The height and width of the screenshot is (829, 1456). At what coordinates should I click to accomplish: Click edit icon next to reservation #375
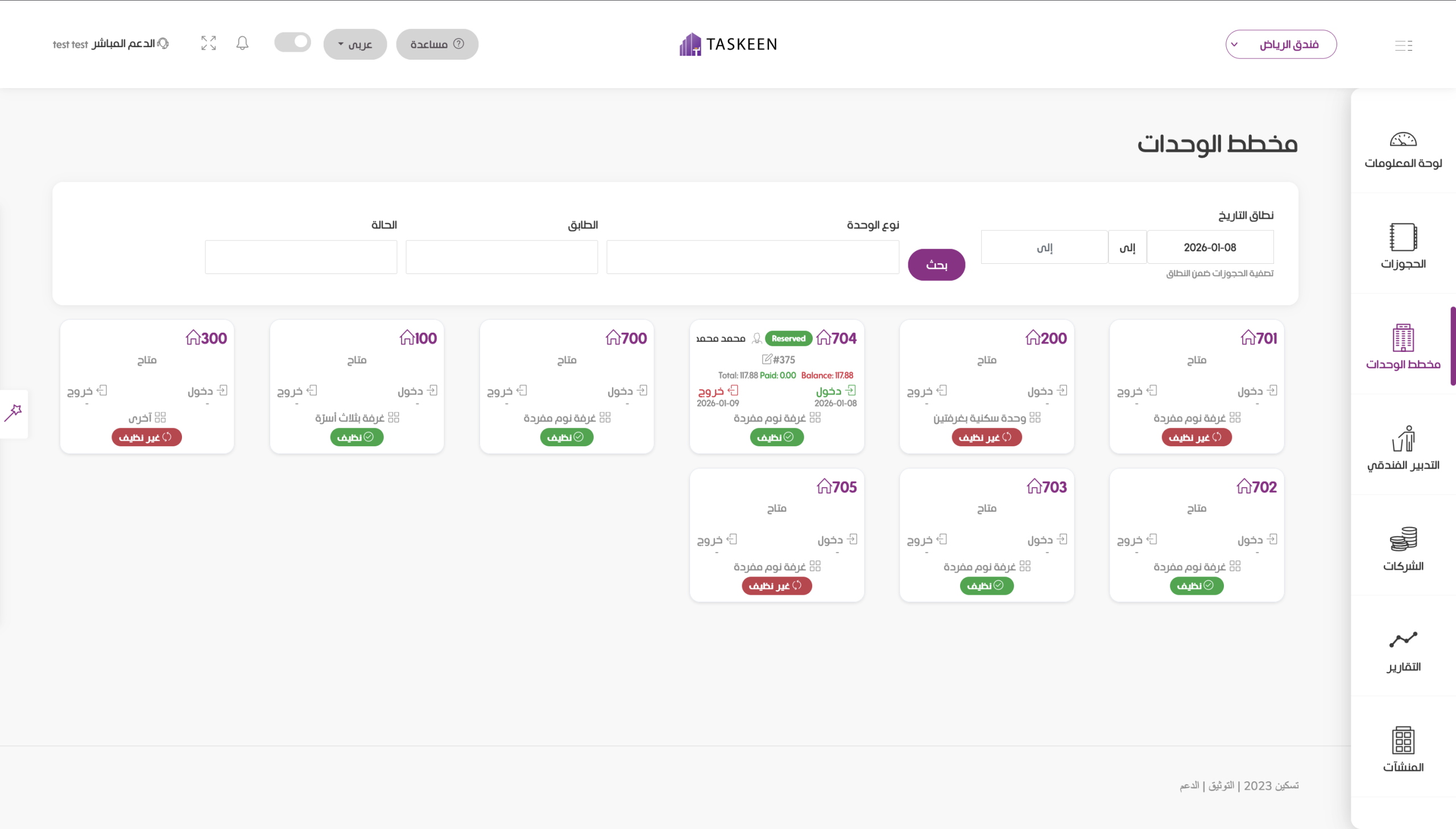[767, 359]
